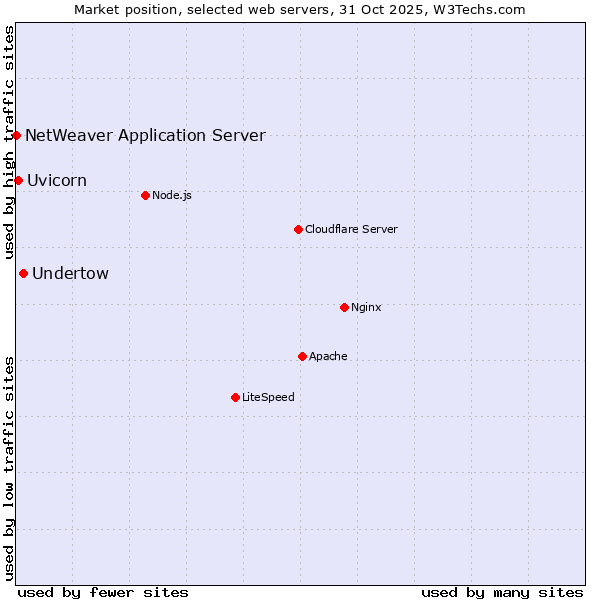Viewport: 600px width, 600px height.
Task: Select the Uvicorn text label
Action: click(x=57, y=180)
